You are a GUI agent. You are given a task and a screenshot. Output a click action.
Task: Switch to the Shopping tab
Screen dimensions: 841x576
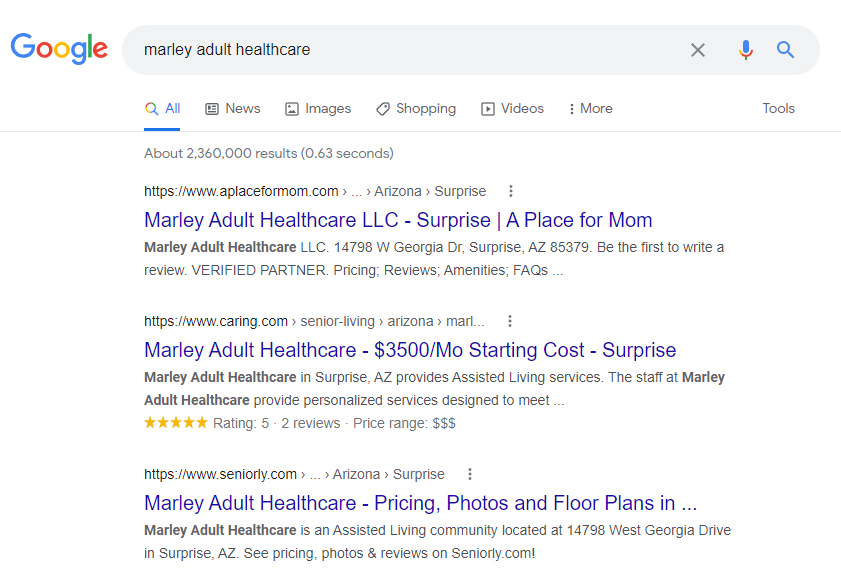[416, 108]
